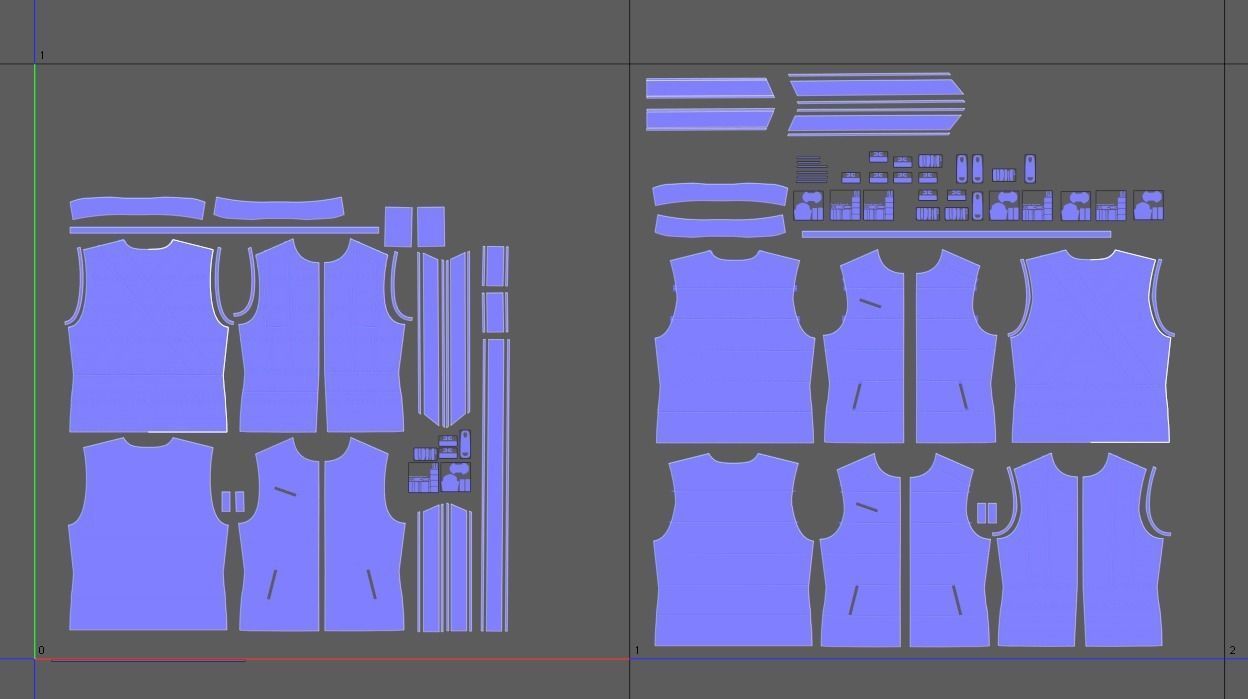Image resolution: width=1248 pixels, height=699 pixels.
Task: Select the upper curved band in the right tile
Action: click(x=719, y=194)
